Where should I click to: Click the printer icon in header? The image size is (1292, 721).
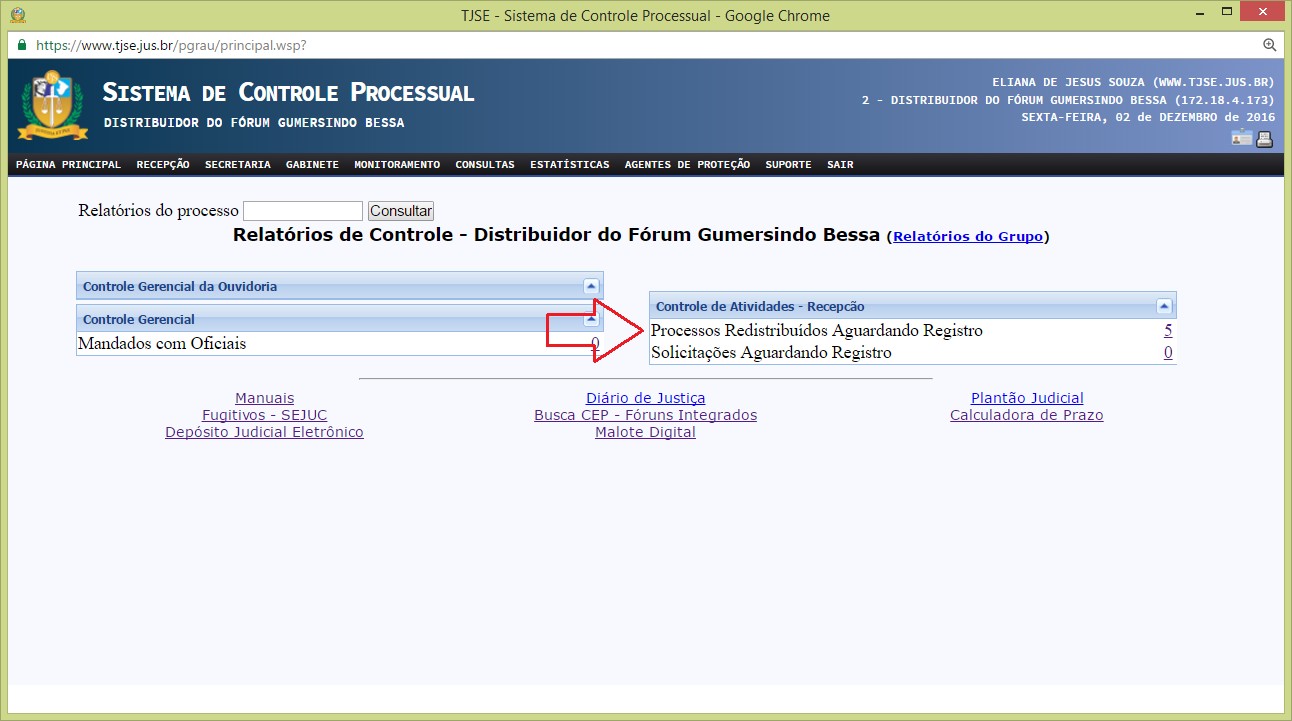click(1264, 139)
